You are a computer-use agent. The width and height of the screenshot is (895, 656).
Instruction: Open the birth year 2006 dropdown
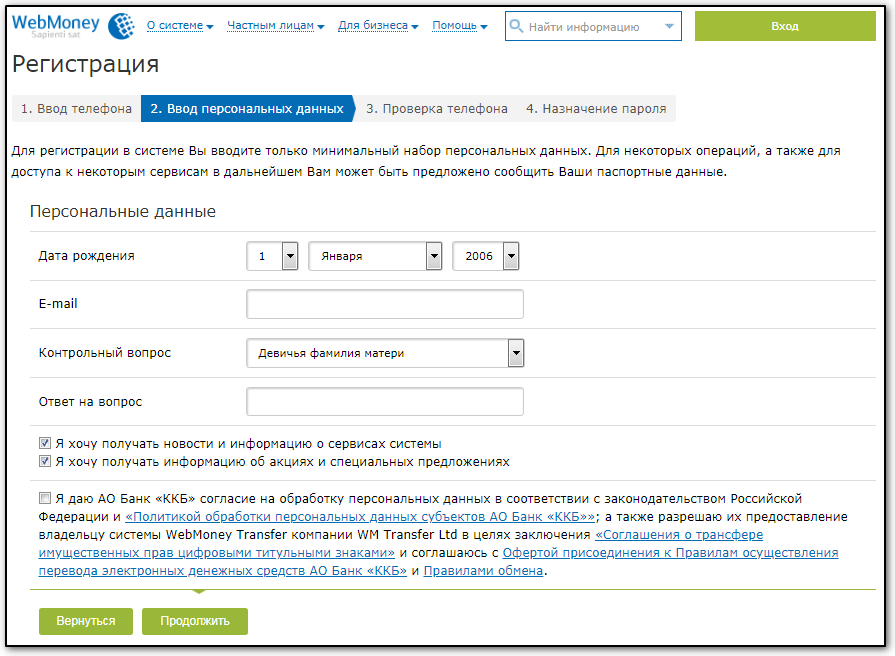[x=486, y=256]
